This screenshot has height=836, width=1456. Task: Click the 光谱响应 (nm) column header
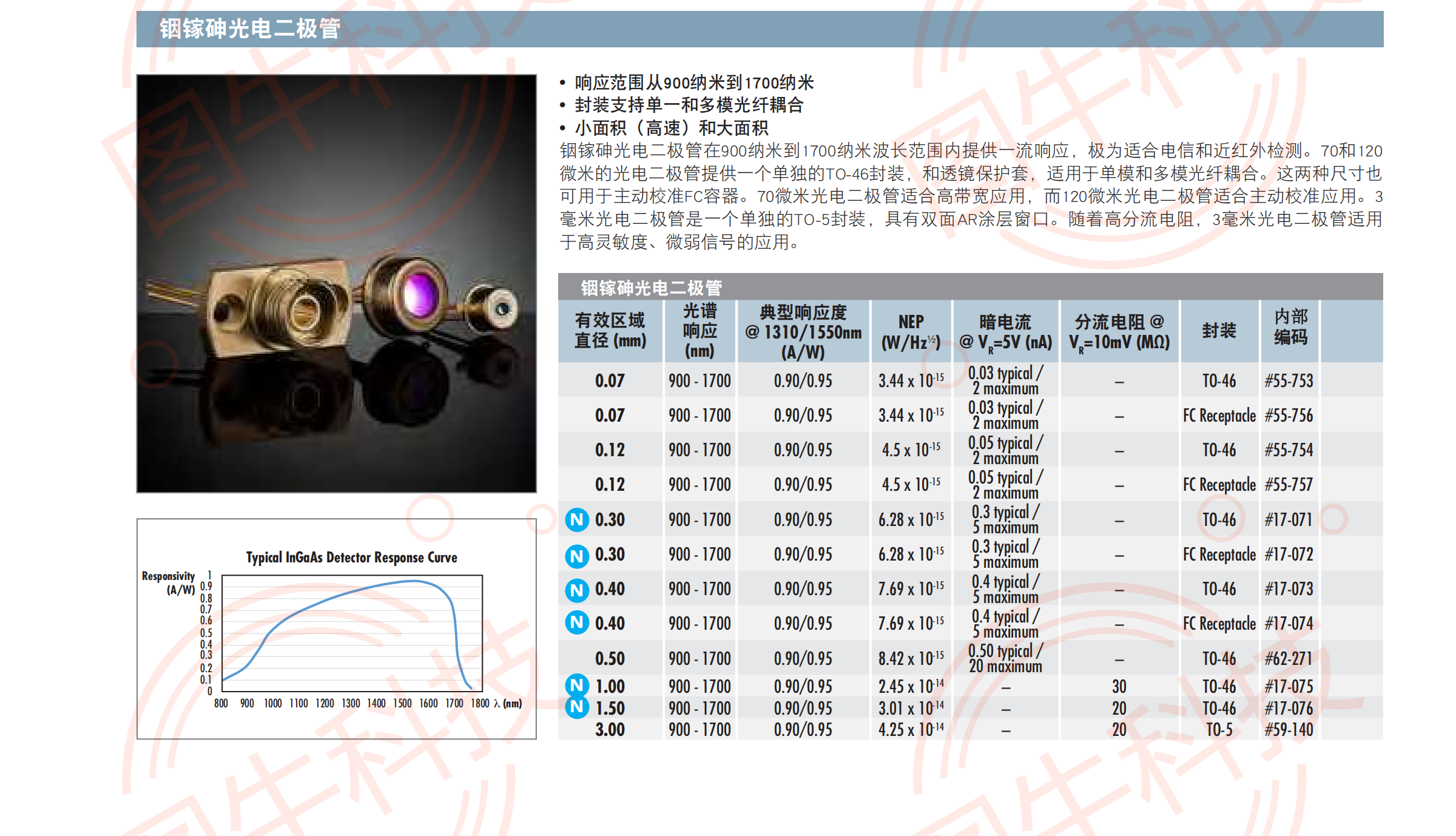pos(700,331)
